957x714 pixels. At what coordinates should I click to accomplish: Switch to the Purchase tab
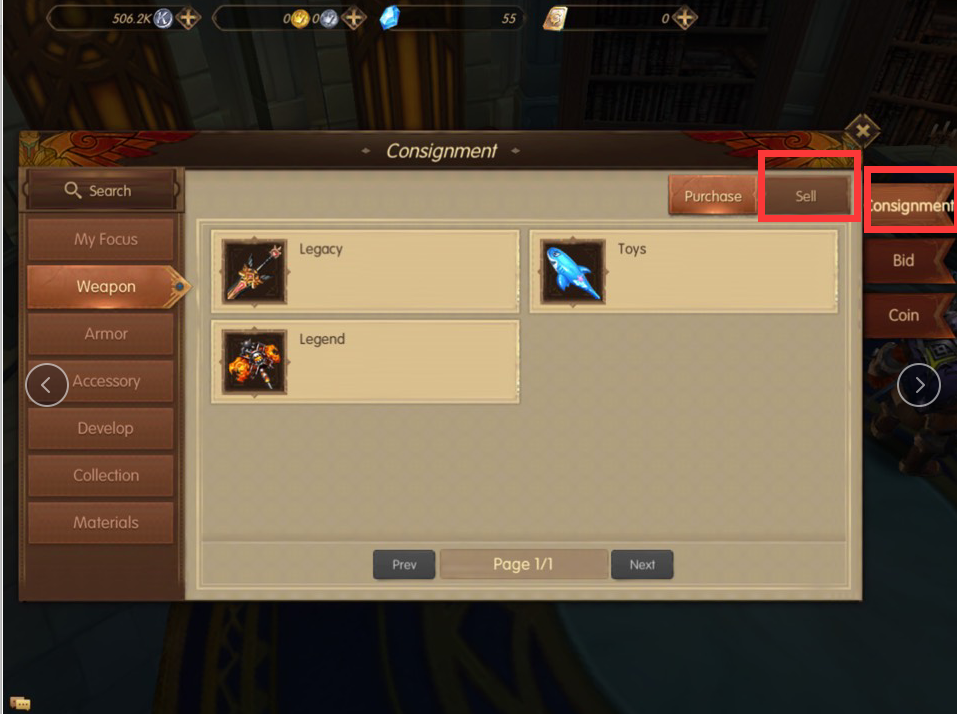pyautogui.click(x=712, y=196)
